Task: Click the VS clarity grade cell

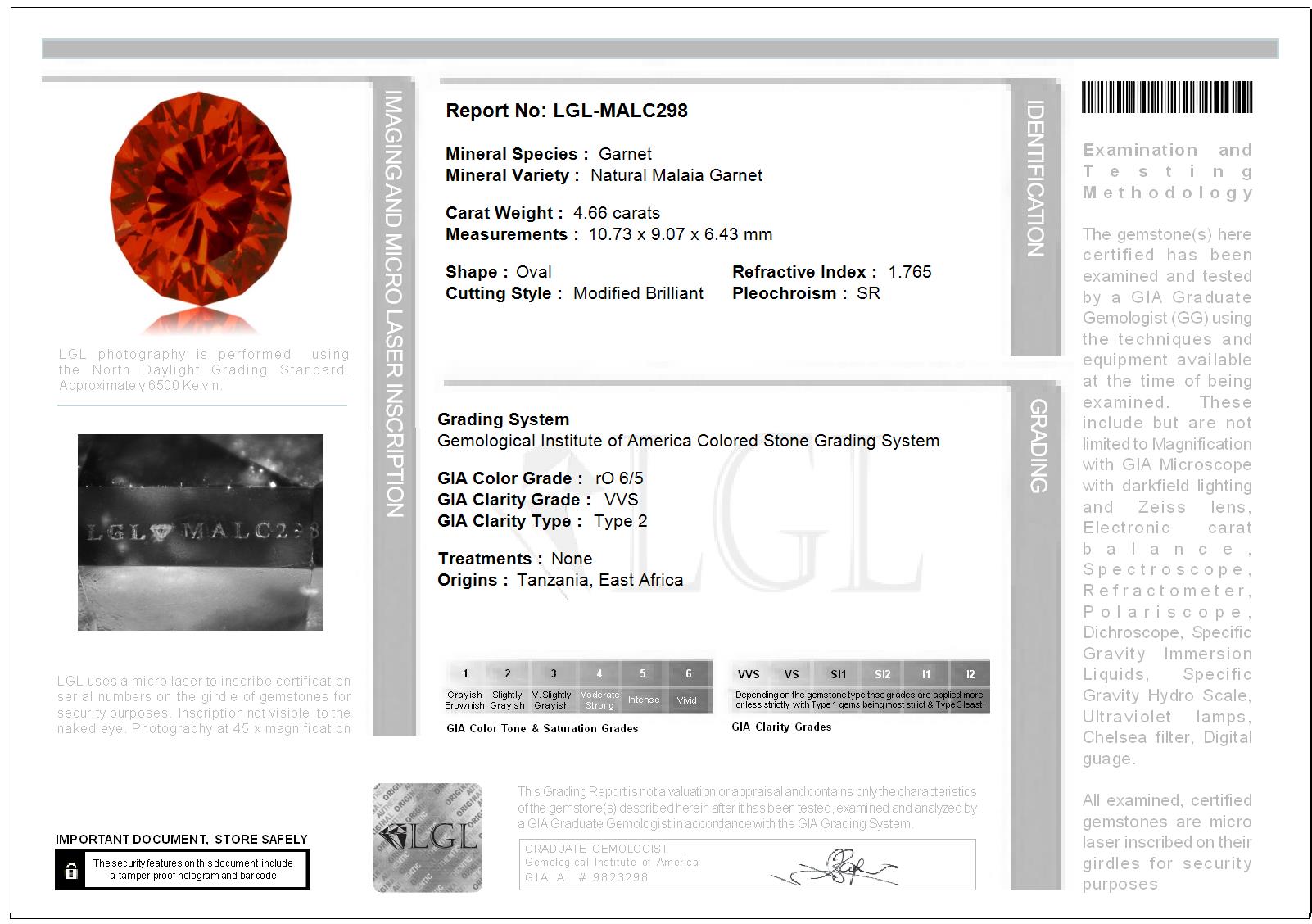Action: [791, 674]
